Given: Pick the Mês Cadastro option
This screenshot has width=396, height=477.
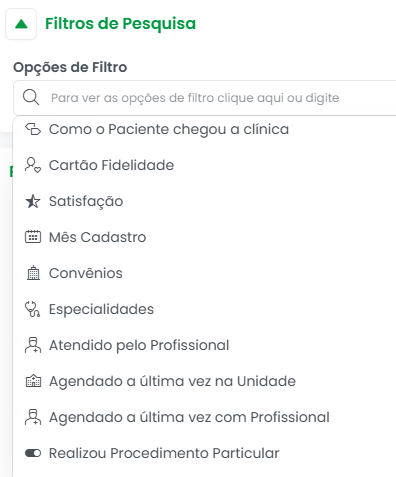Looking at the screenshot, I should pos(97,237).
